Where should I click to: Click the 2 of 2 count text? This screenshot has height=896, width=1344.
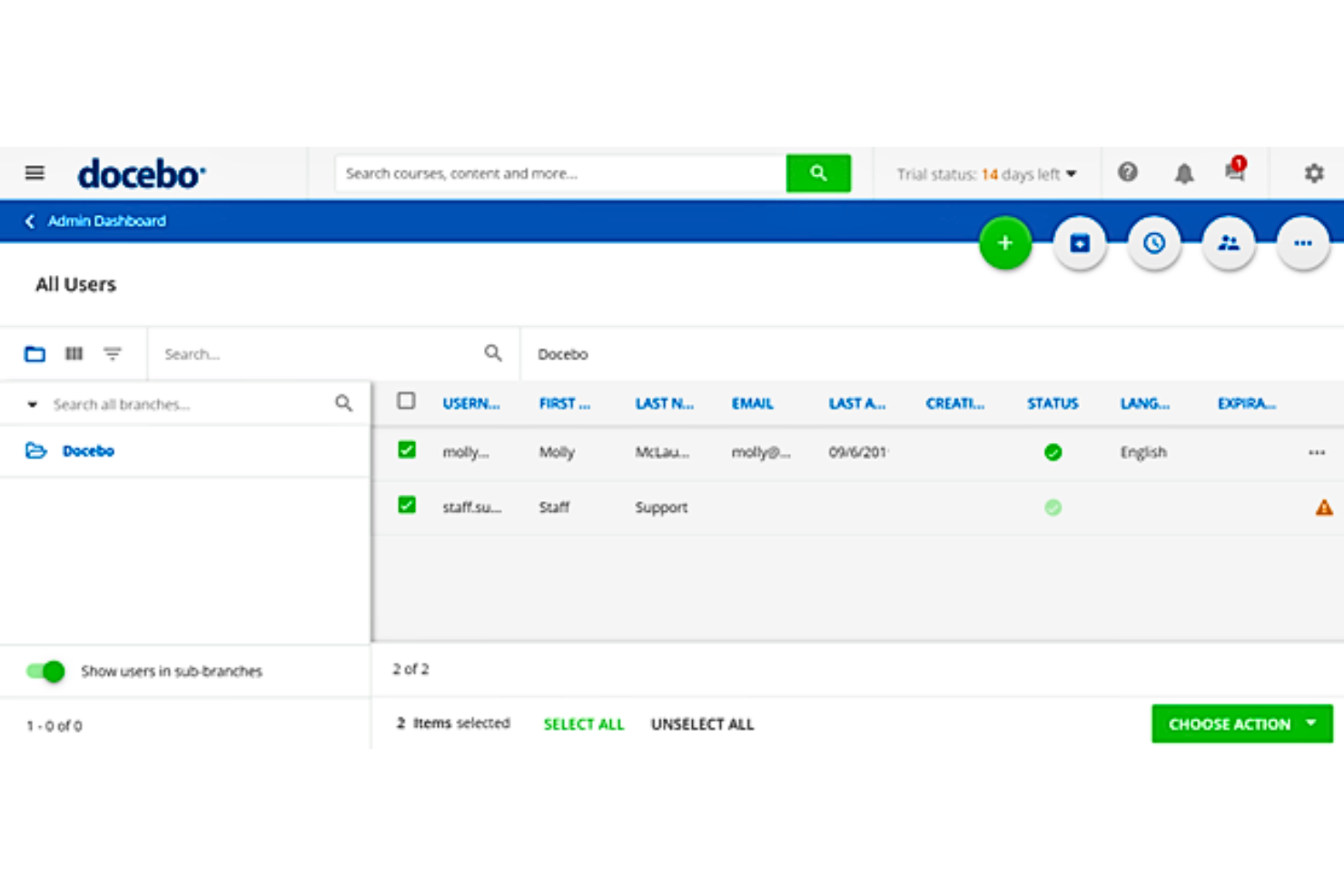click(410, 669)
